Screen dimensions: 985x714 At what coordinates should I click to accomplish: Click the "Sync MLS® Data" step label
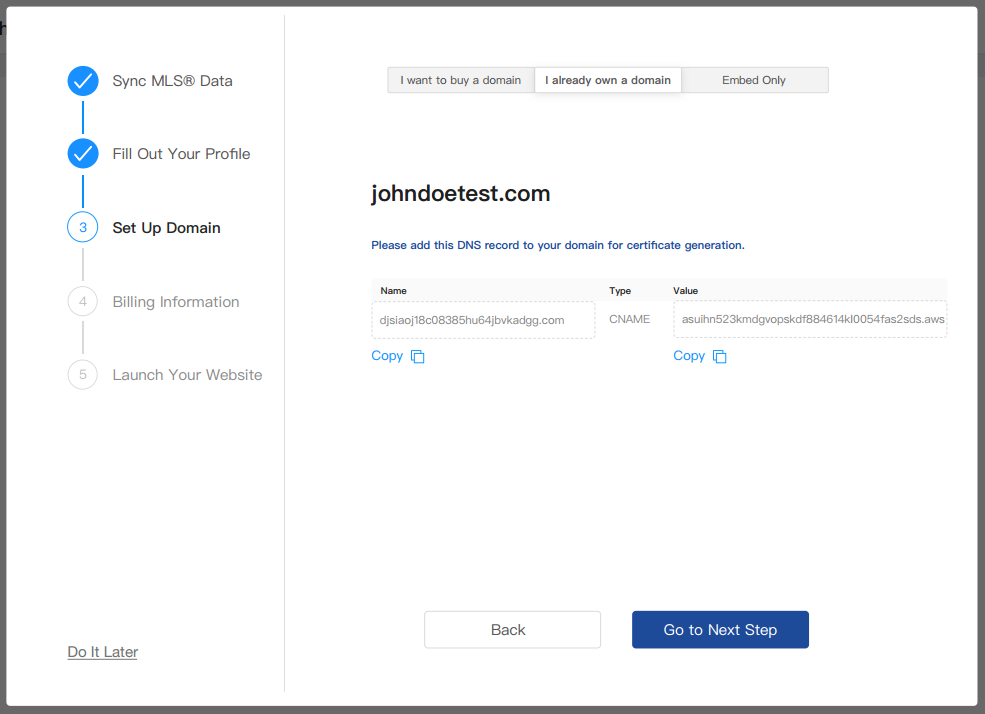172,81
